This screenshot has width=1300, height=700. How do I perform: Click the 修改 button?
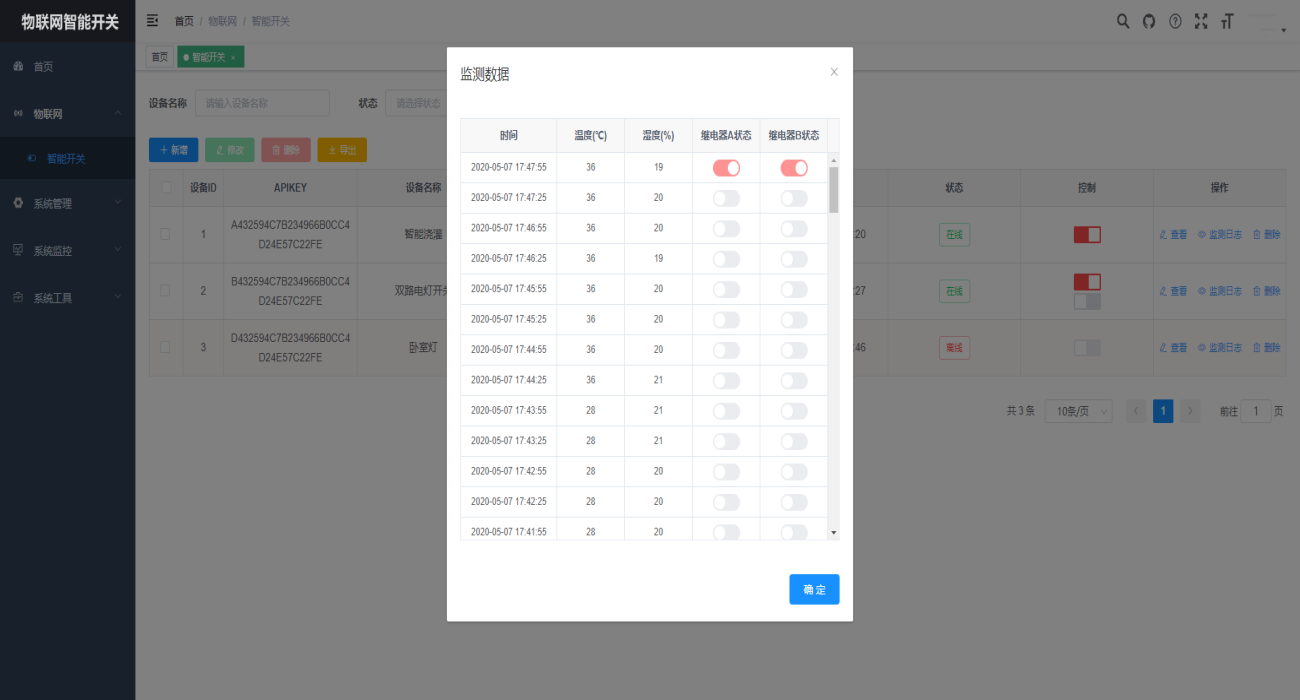click(230, 150)
